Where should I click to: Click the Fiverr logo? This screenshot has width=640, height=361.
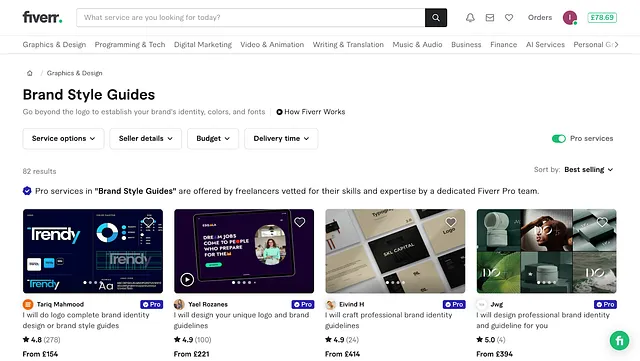pos(42,18)
